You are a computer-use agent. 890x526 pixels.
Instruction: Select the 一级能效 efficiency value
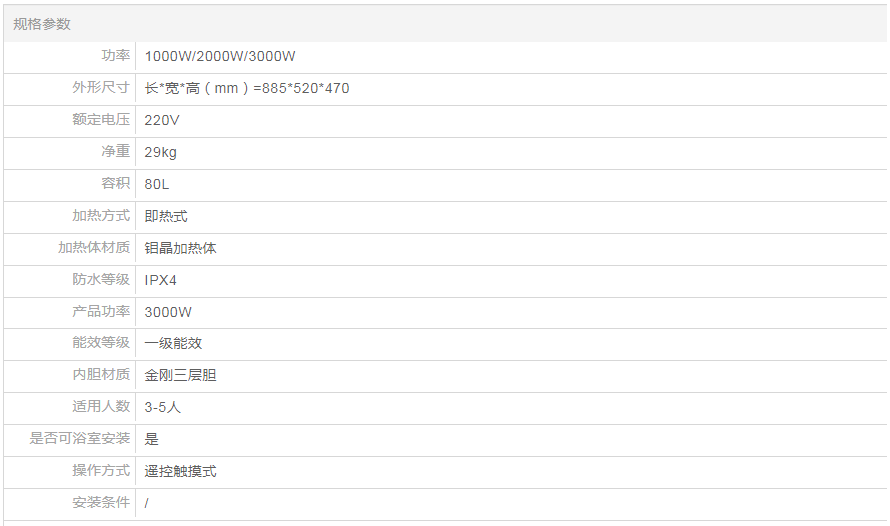173,343
